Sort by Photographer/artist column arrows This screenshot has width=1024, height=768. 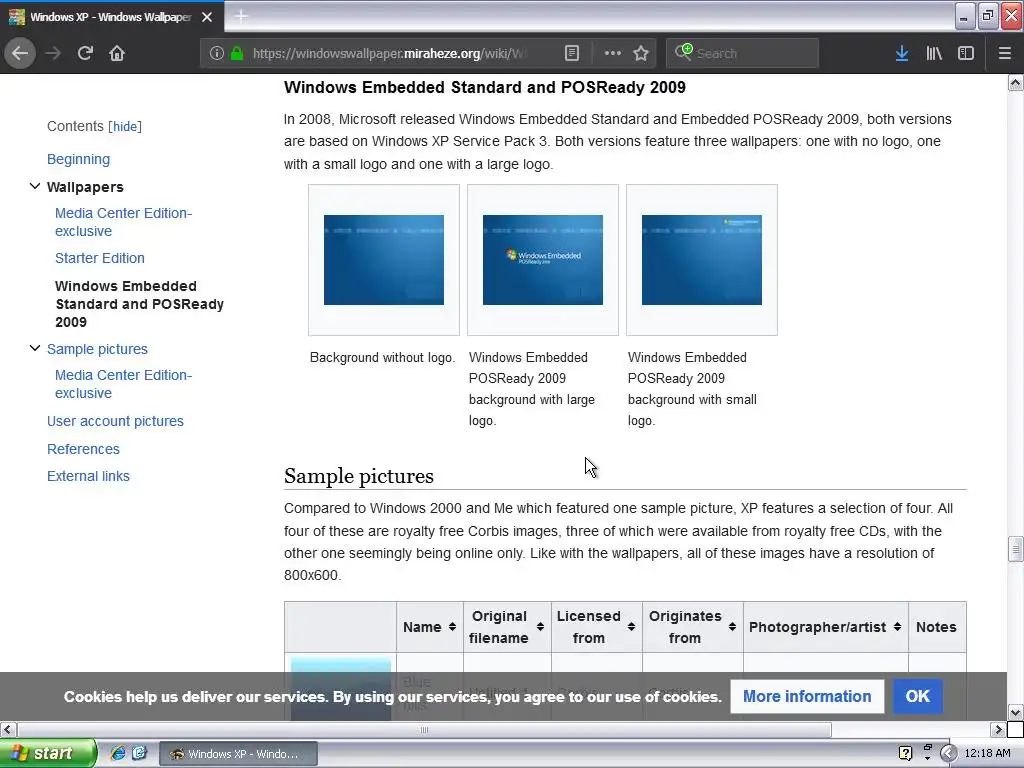tap(897, 627)
